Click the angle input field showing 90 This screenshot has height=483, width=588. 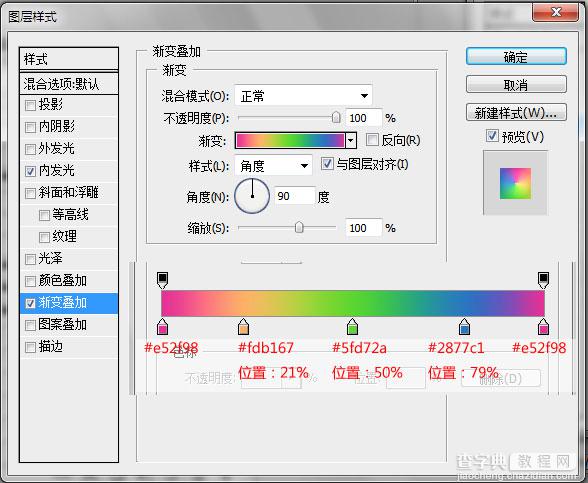coord(294,196)
